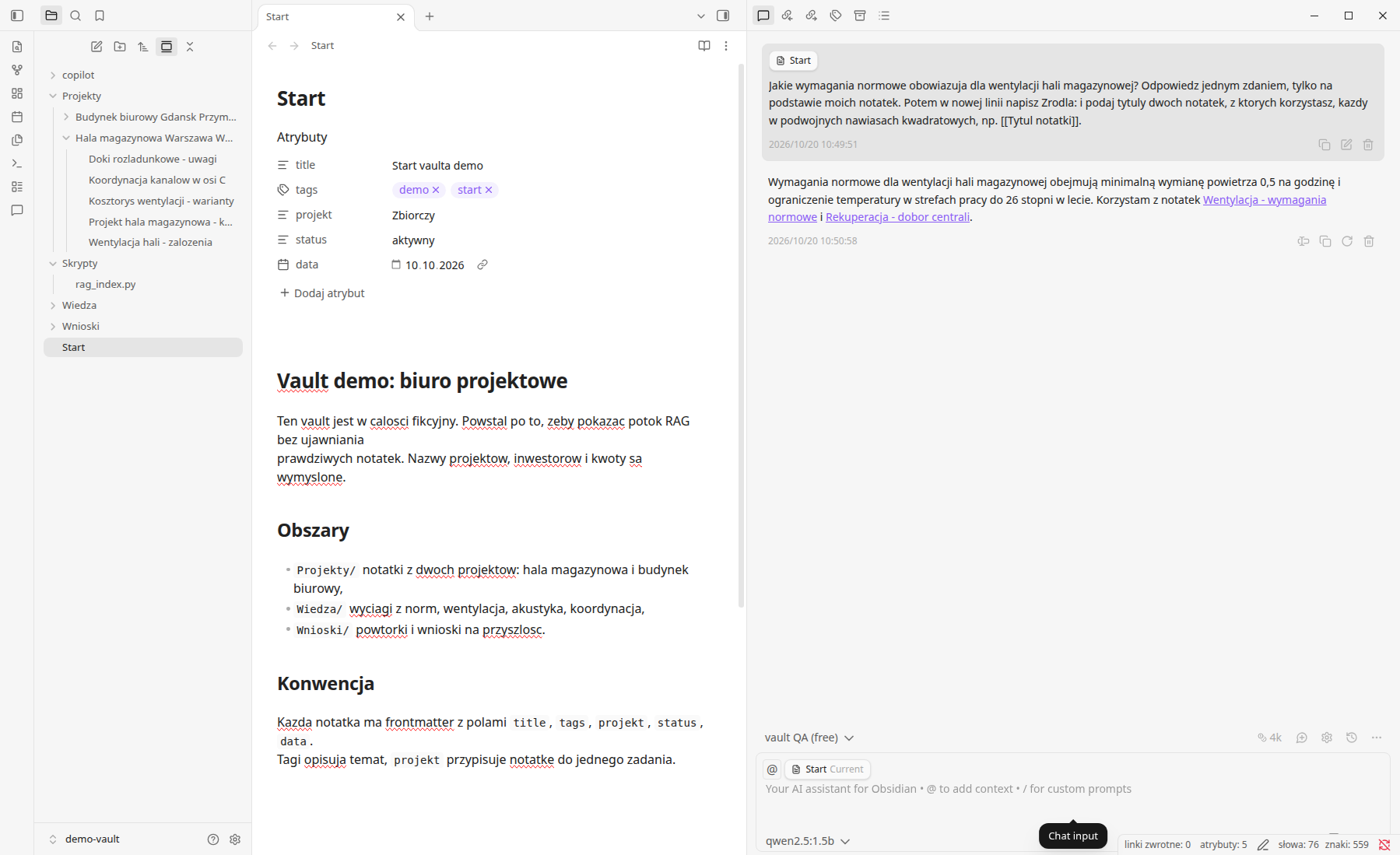
Task: Open chat history clock icon
Action: [1352, 738]
